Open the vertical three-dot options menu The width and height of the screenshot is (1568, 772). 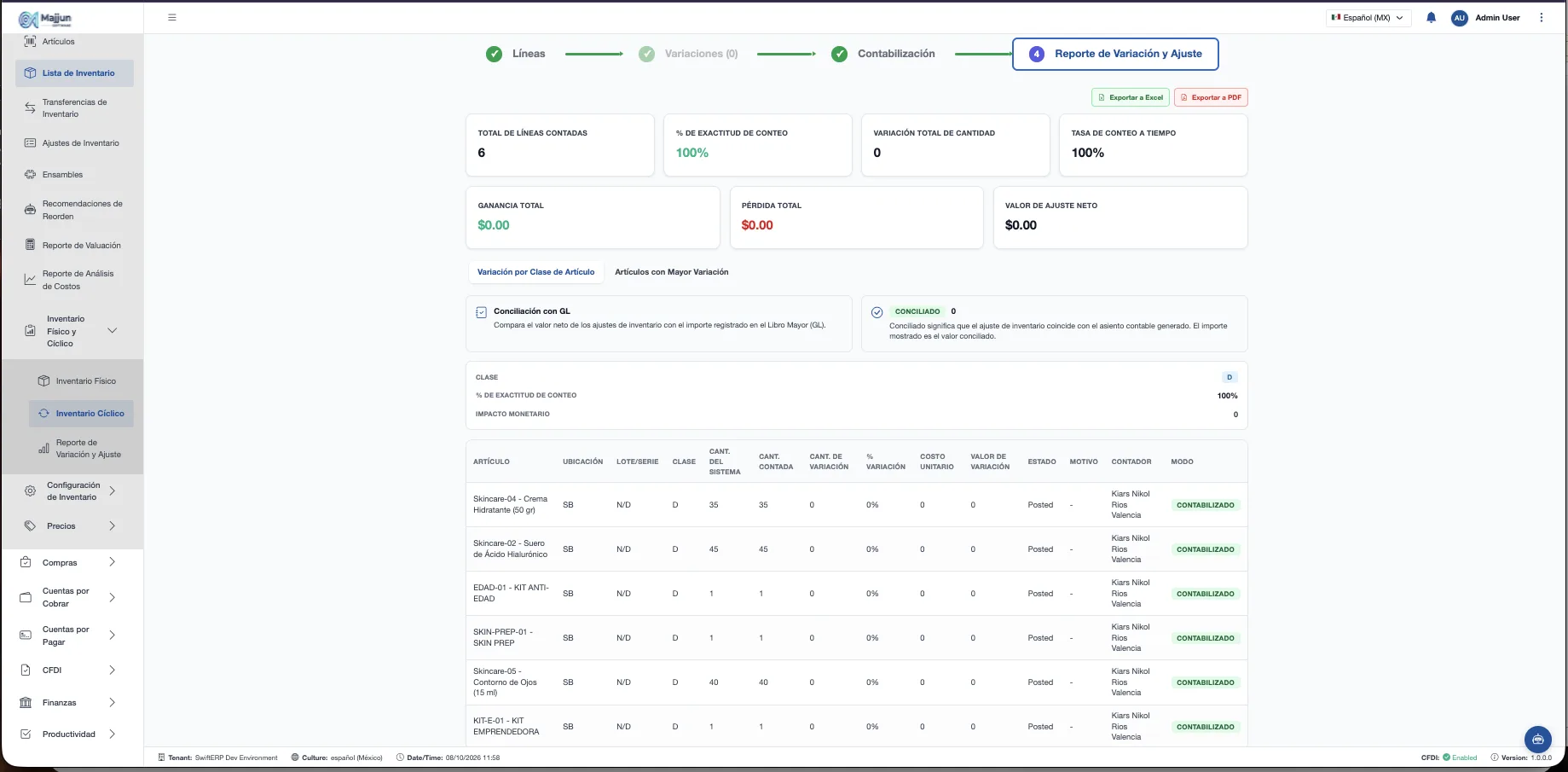click(1541, 17)
